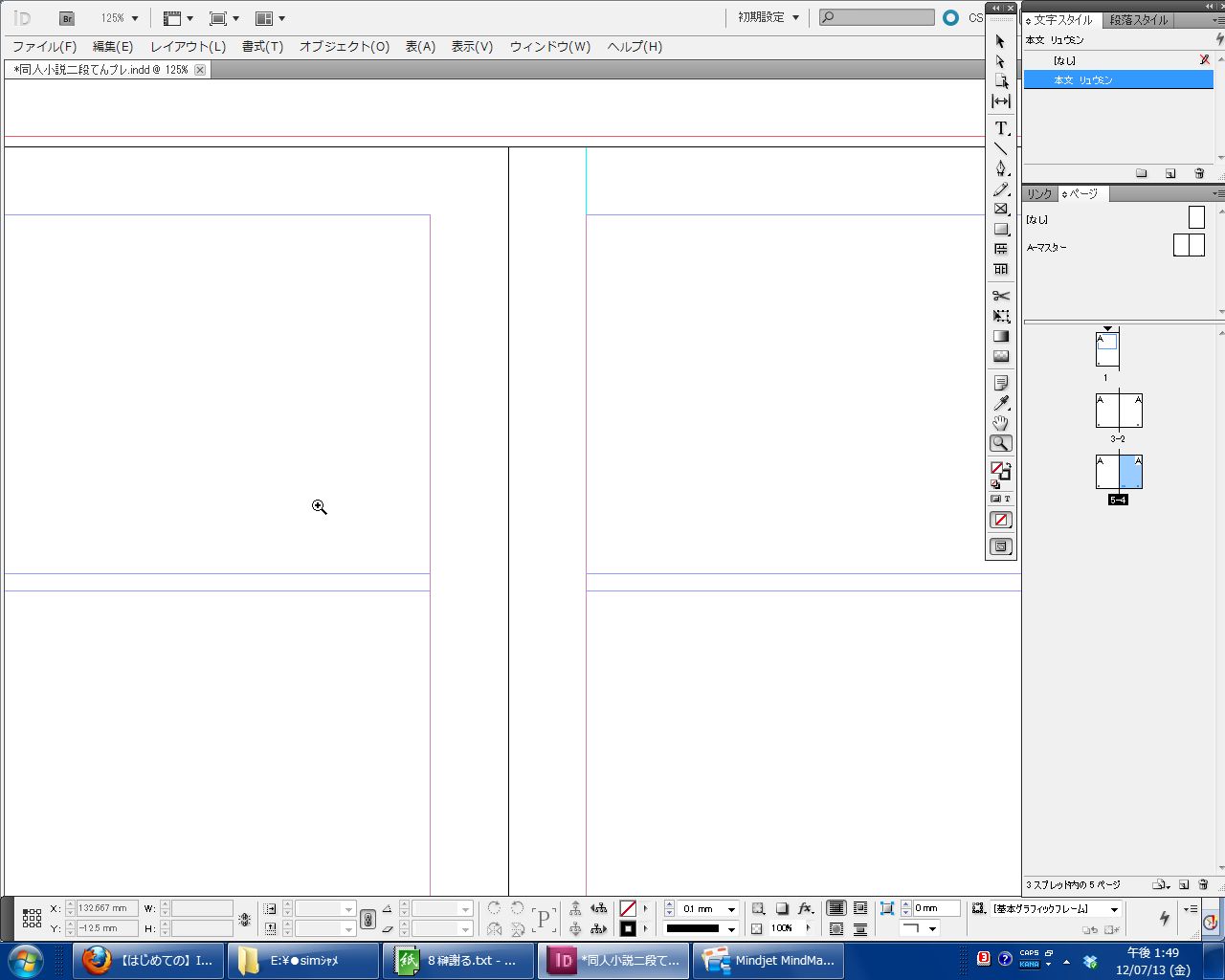Create new character style icon
Viewport: 1225px width, 980px height.
tap(1170, 173)
